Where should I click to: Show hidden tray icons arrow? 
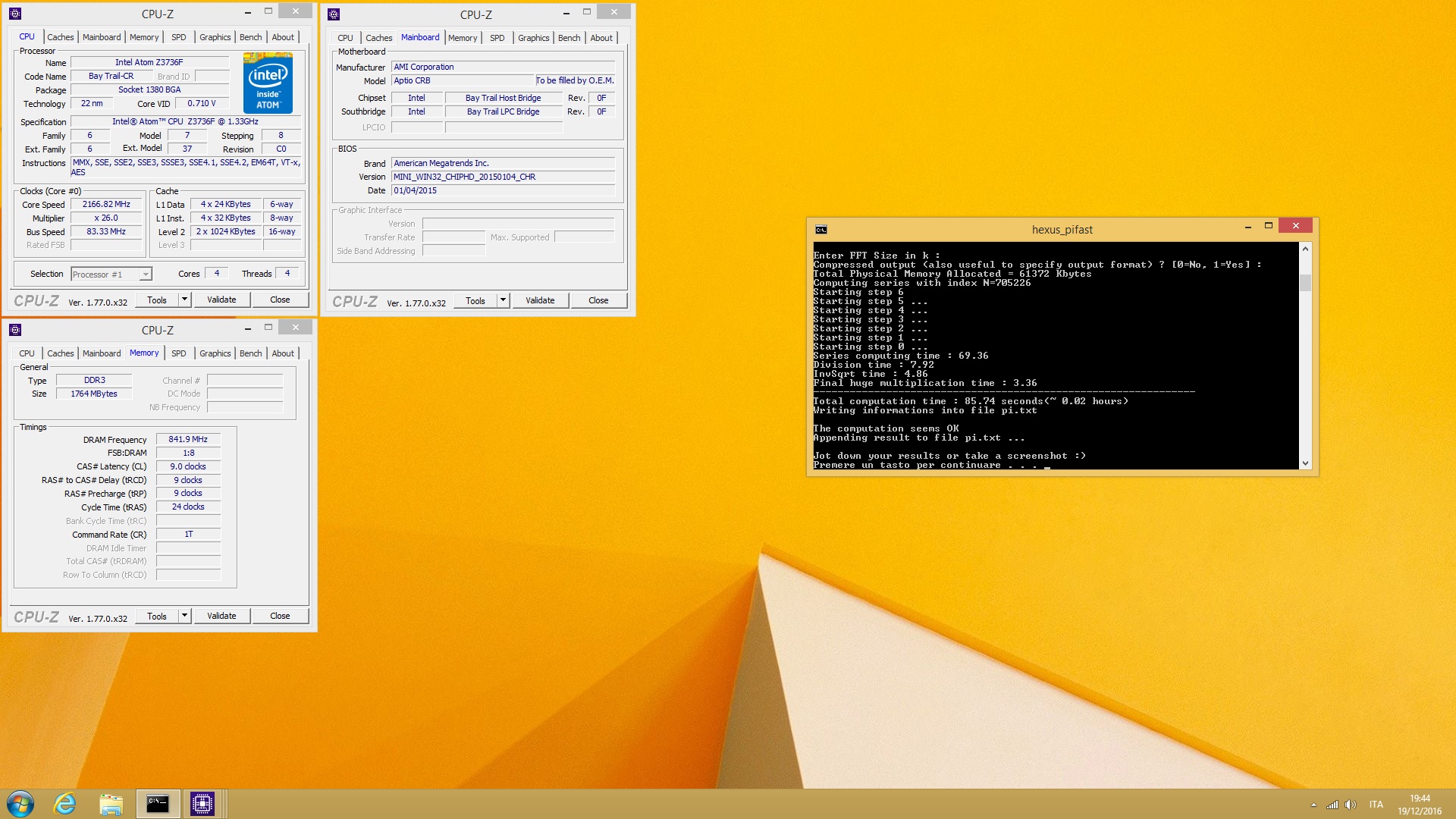tap(1313, 805)
